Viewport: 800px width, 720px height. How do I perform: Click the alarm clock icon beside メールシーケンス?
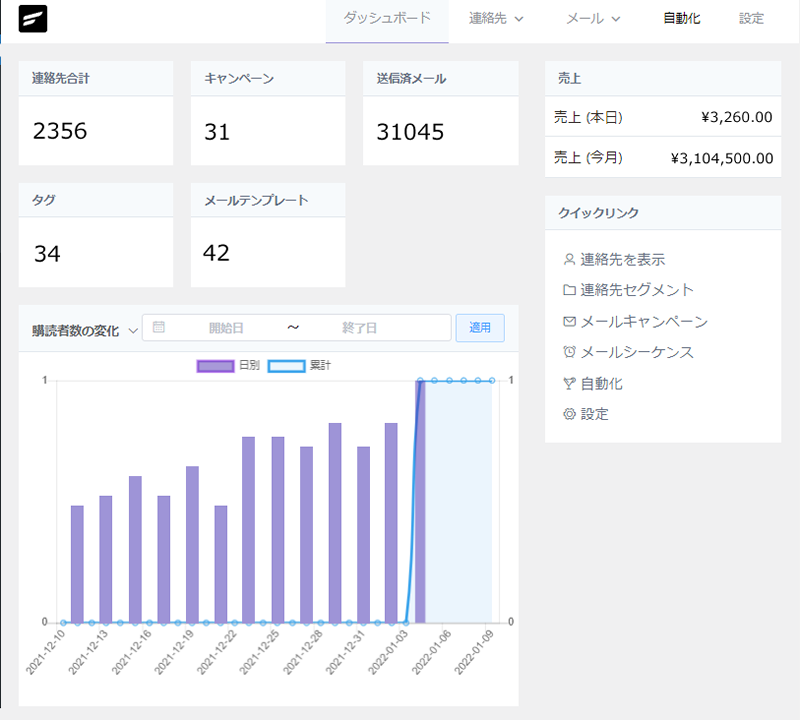(x=569, y=352)
